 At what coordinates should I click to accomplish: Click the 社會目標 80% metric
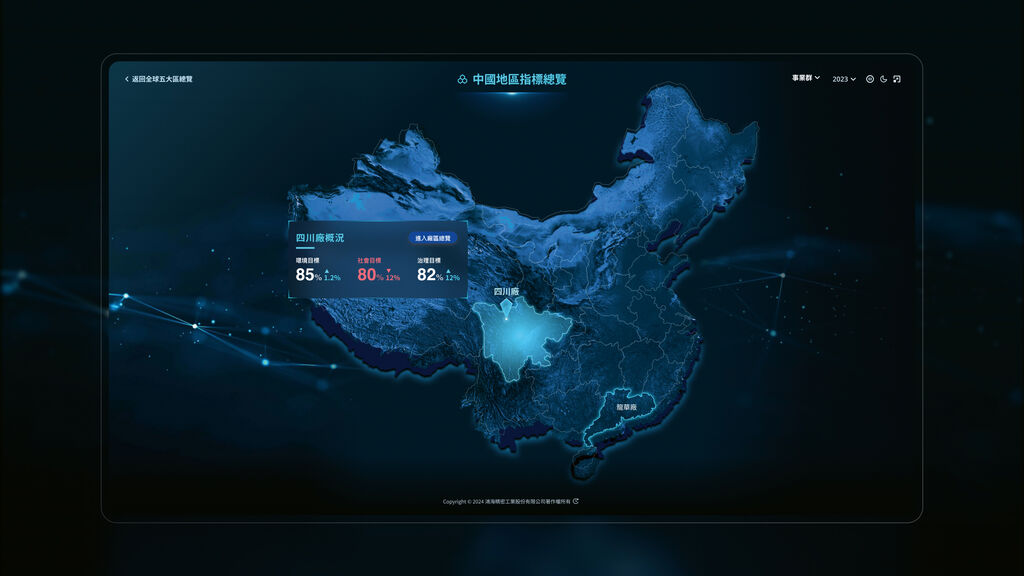369,274
